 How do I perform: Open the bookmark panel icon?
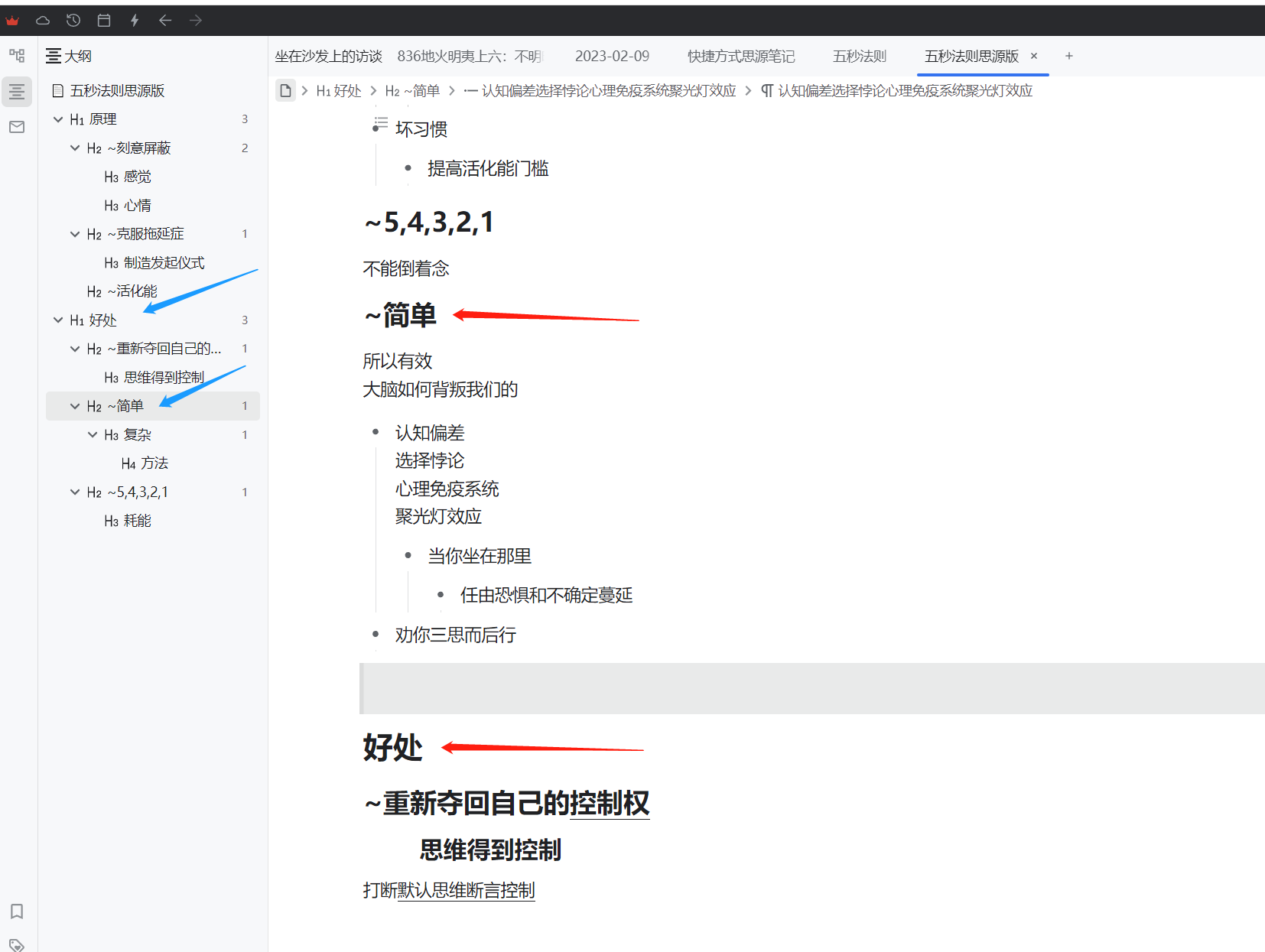point(17,911)
